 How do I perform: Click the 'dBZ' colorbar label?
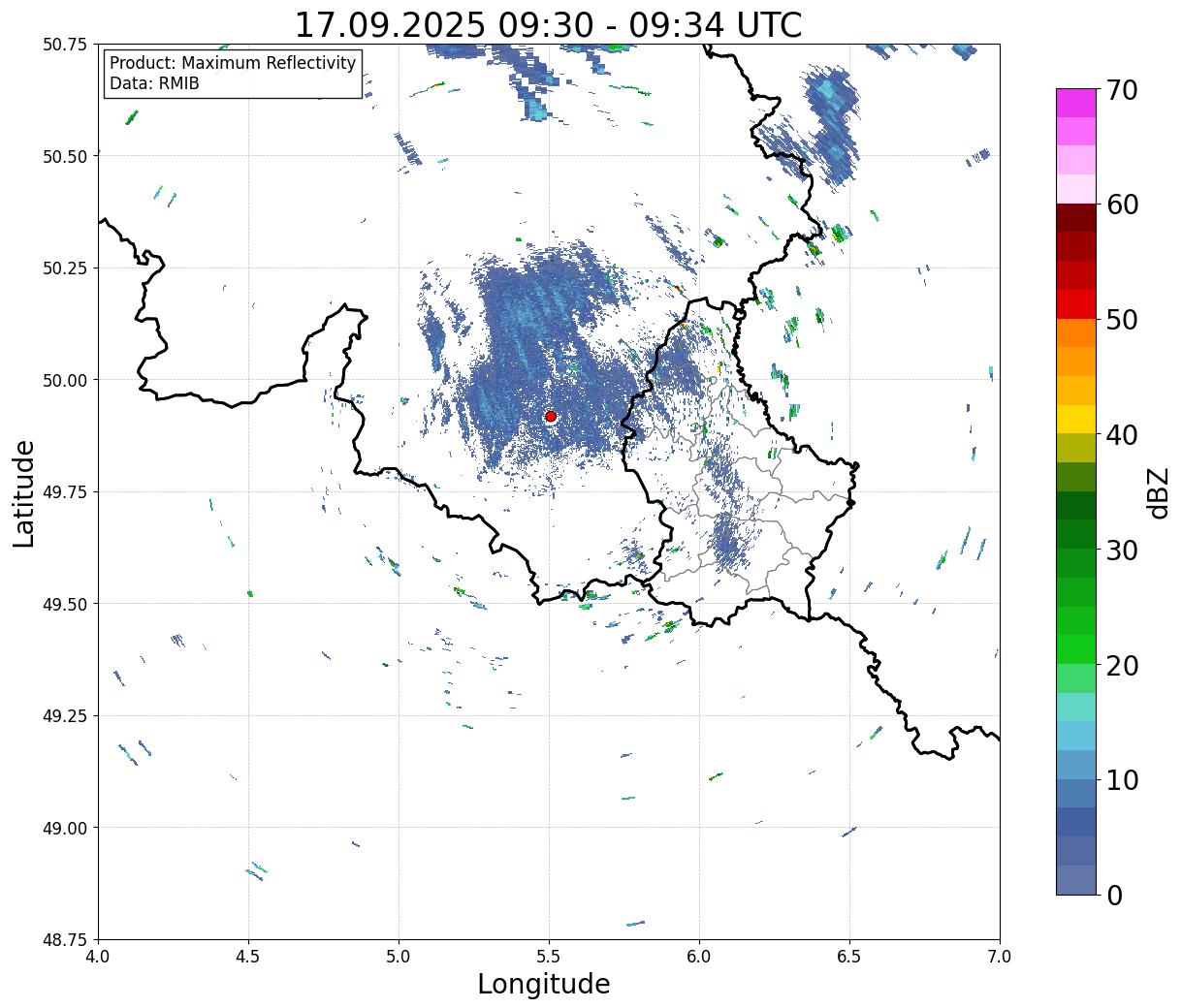tap(1158, 491)
